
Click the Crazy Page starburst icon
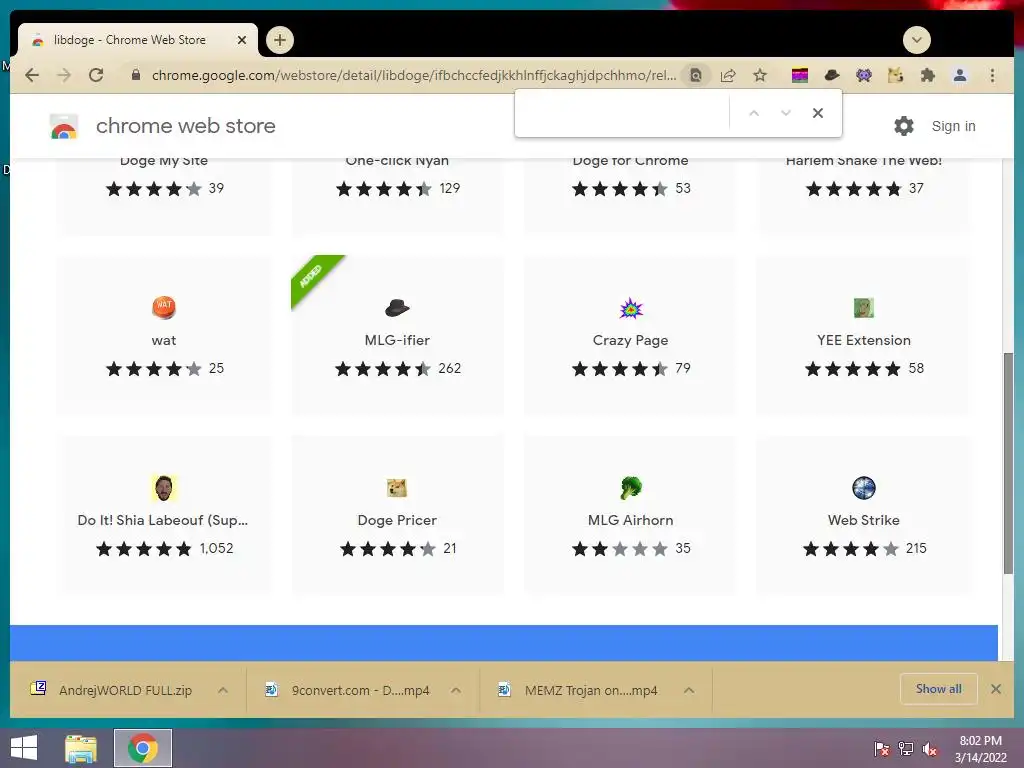pyautogui.click(x=631, y=308)
